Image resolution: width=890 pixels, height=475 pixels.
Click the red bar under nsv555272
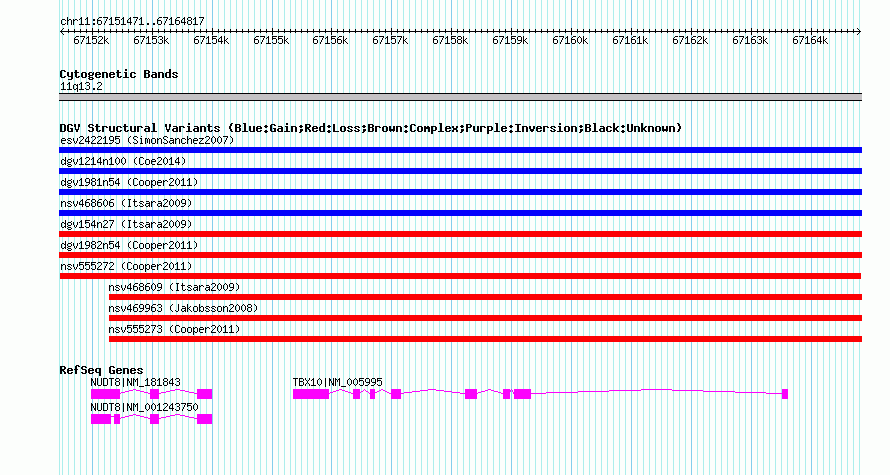click(x=460, y=276)
